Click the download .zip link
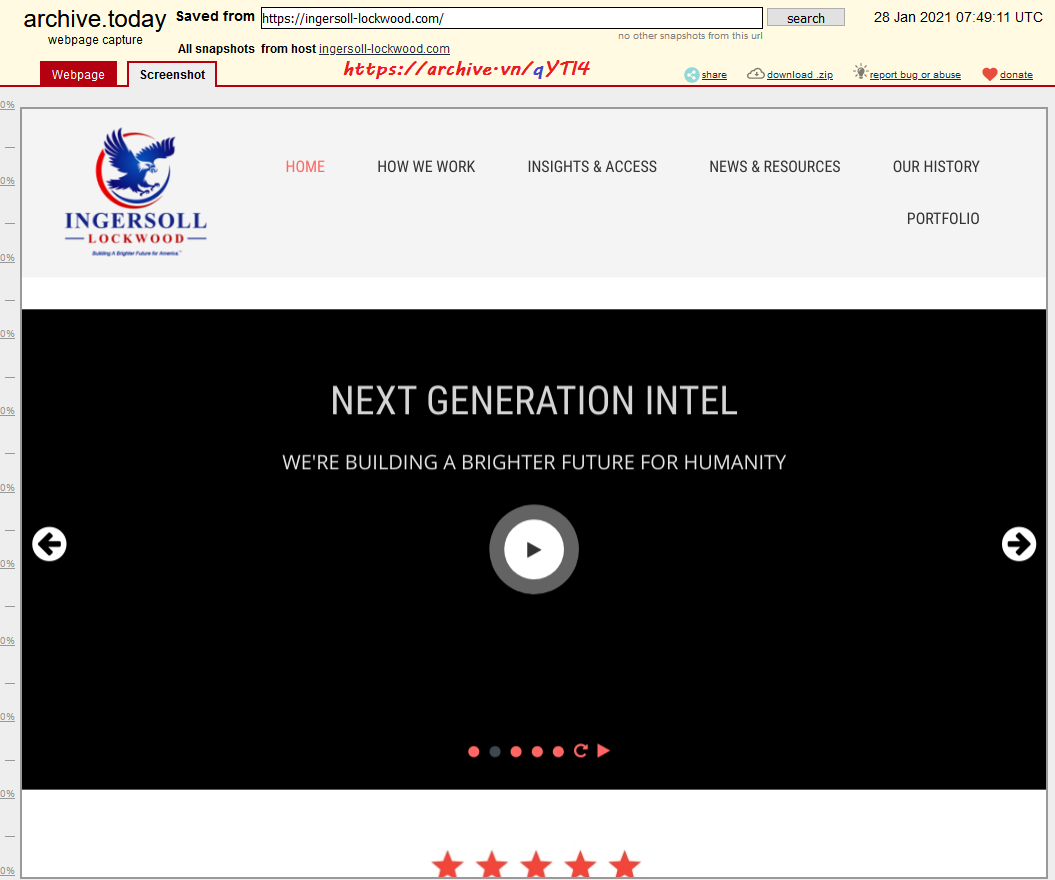 [x=799, y=75]
